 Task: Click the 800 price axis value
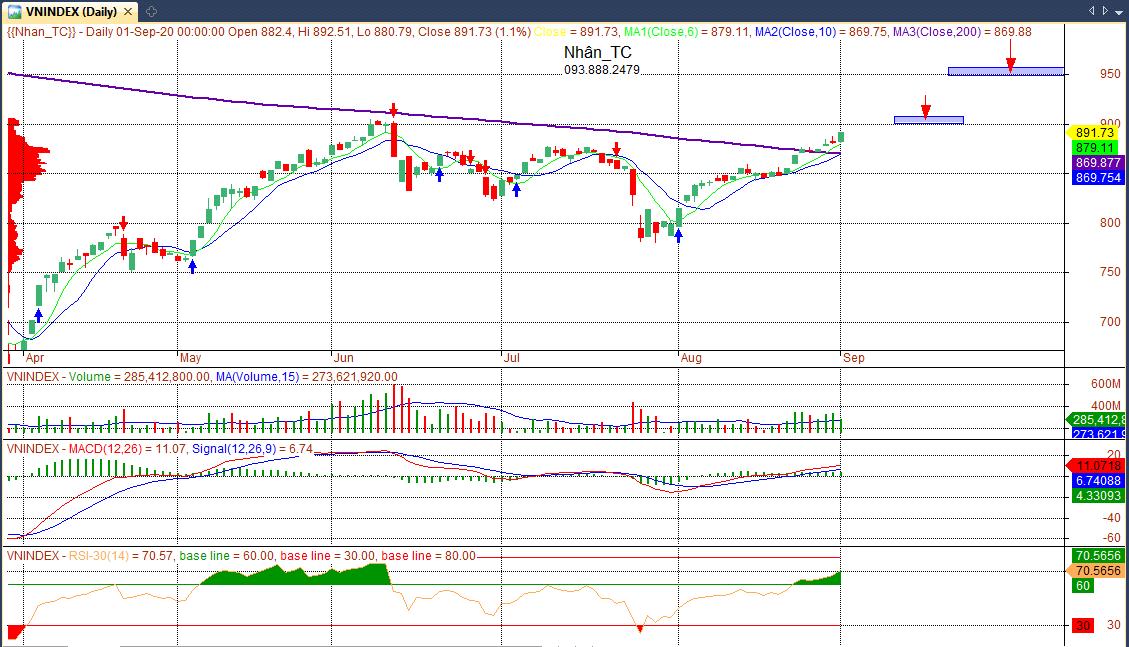coord(1110,222)
